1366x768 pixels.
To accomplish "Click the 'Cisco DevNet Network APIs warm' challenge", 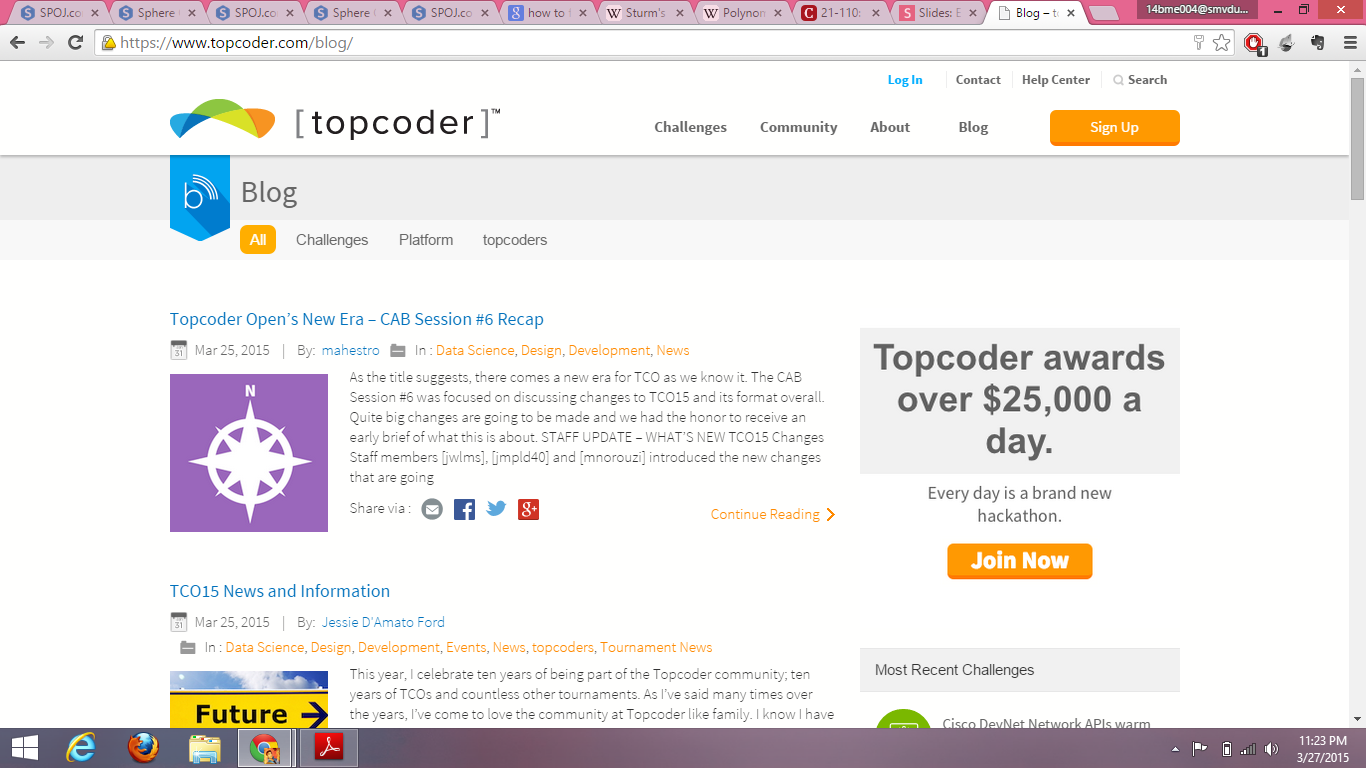I will click(1046, 723).
